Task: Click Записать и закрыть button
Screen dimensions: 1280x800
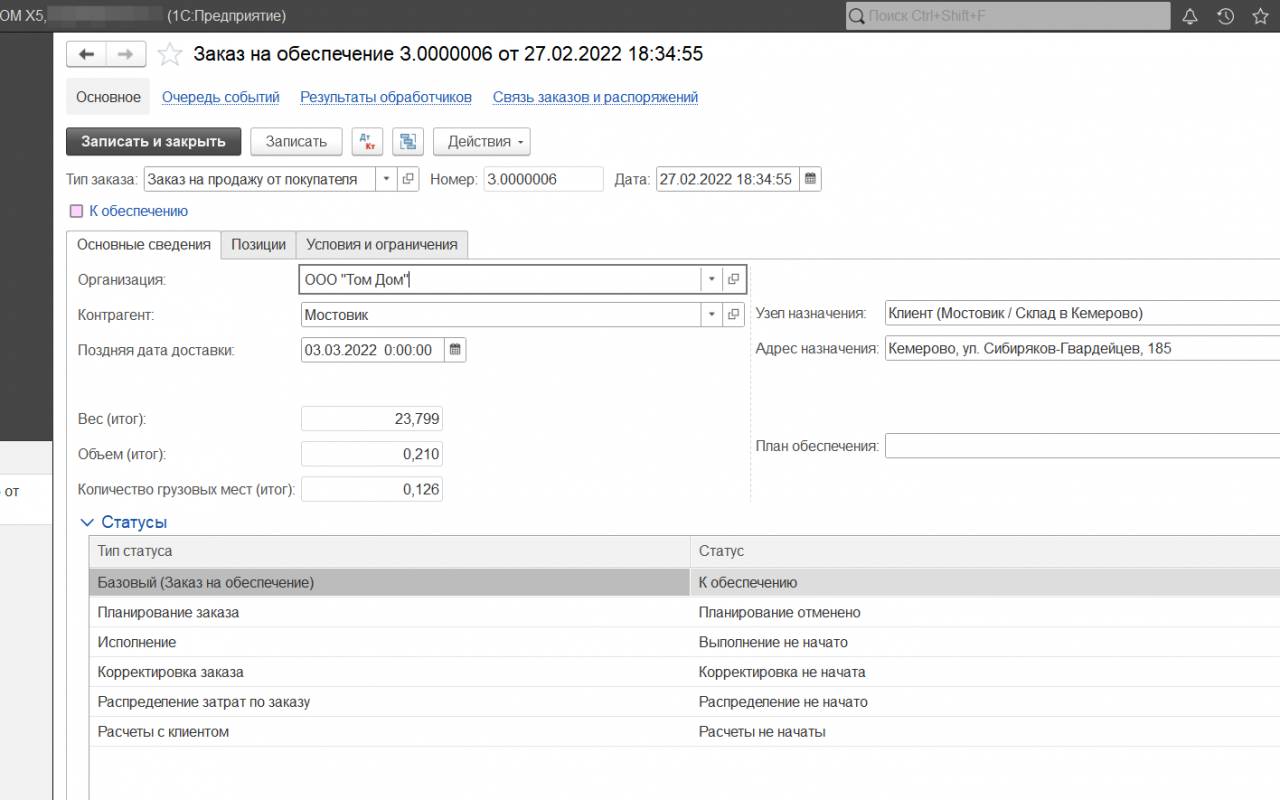Action: 153,142
